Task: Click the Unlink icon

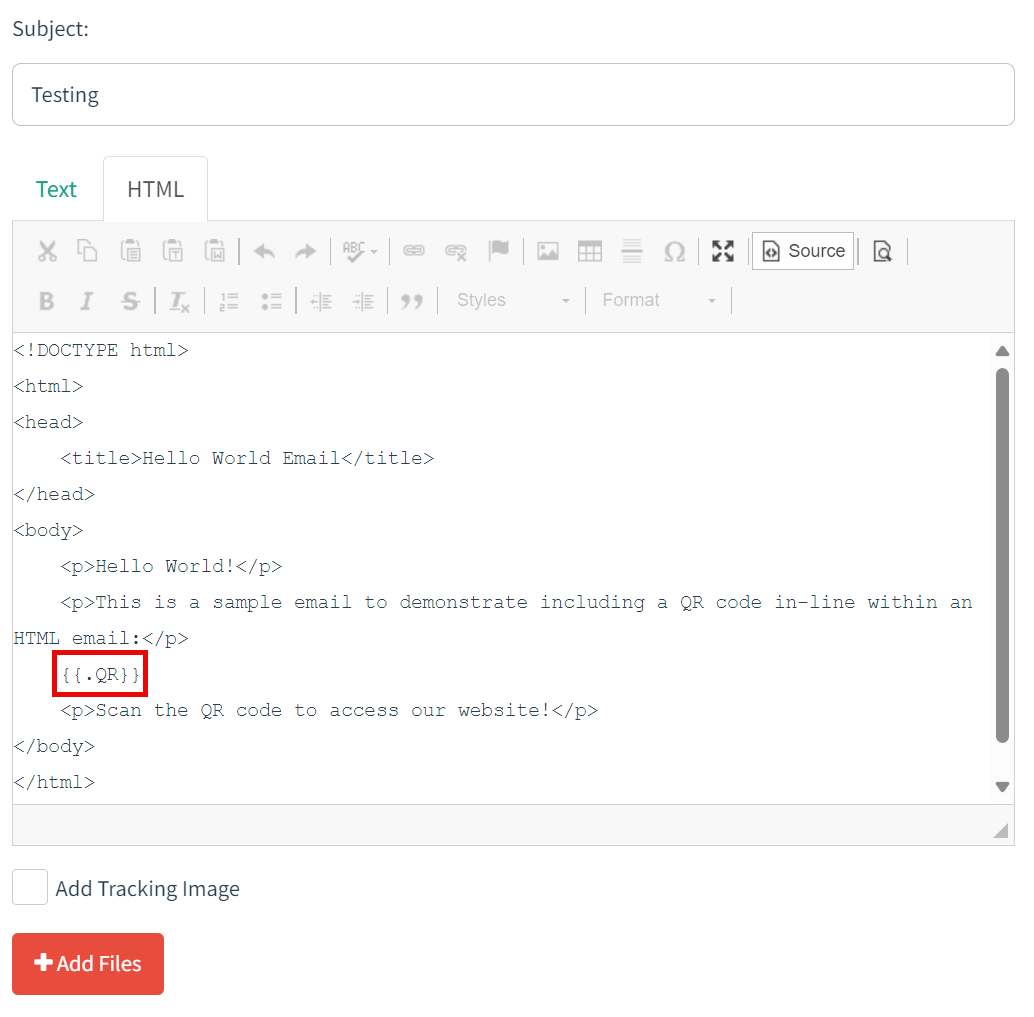Action: pos(456,251)
